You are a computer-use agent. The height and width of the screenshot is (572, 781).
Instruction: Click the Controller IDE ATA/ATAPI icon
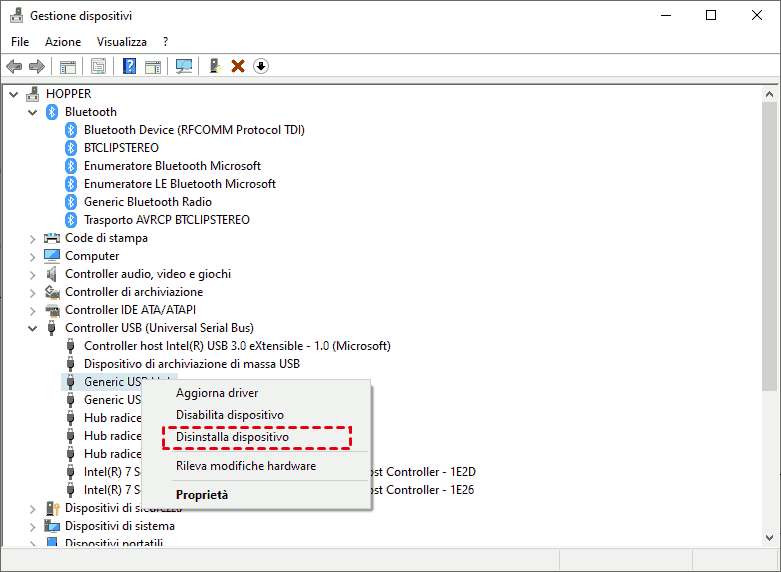[x=52, y=310]
